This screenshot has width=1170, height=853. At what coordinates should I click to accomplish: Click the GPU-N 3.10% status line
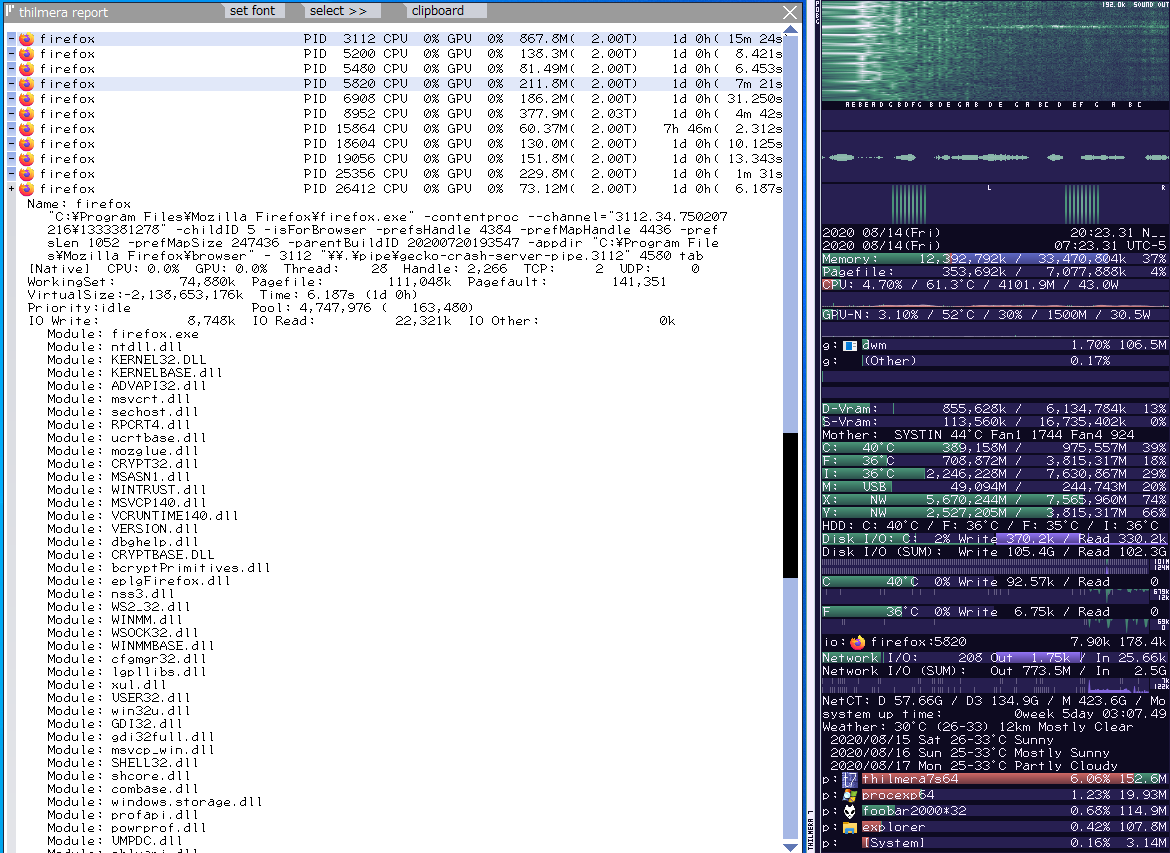click(994, 315)
